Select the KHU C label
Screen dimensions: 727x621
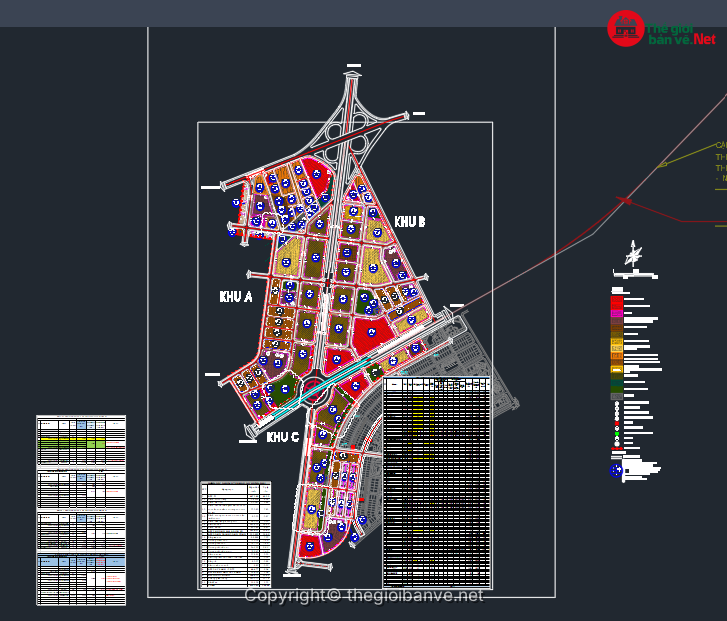click(x=283, y=437)
